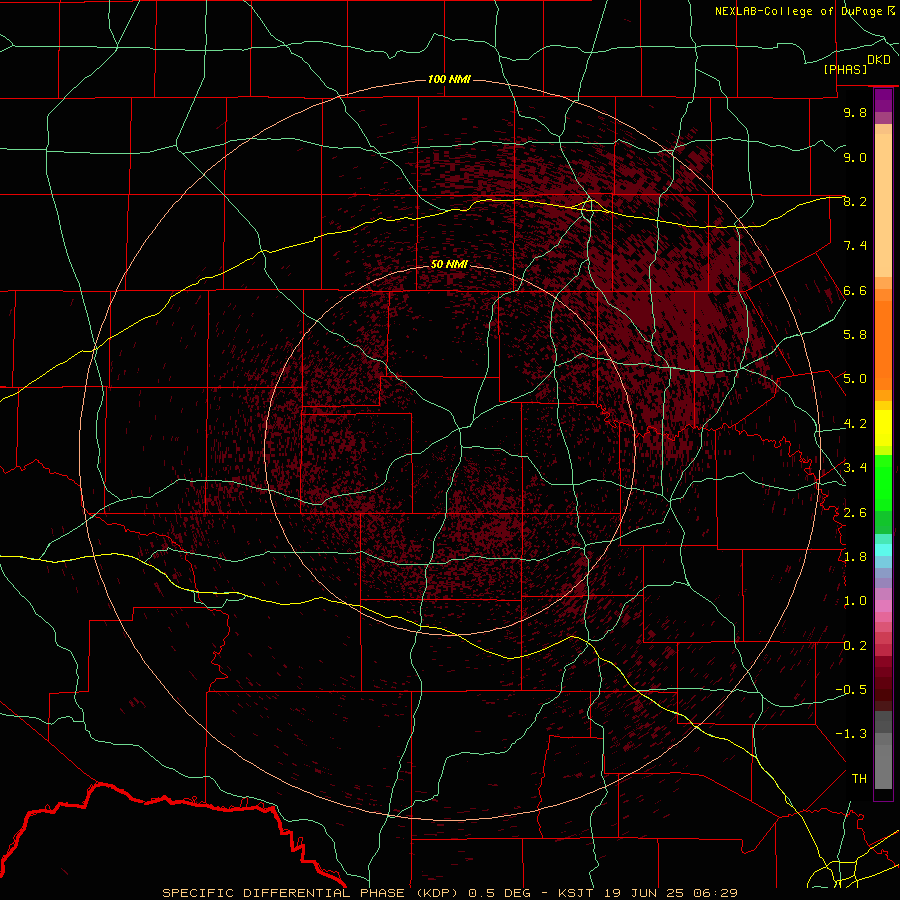Pick the purple segment atop the color bar
This screenshot has width=900, height=900.
pos(883,100)
